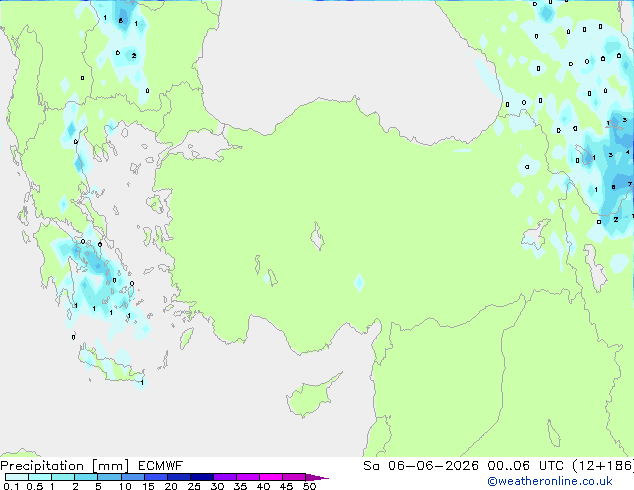Click the '10' legend scale label
The image size is (634, 490).
[125, 486]
